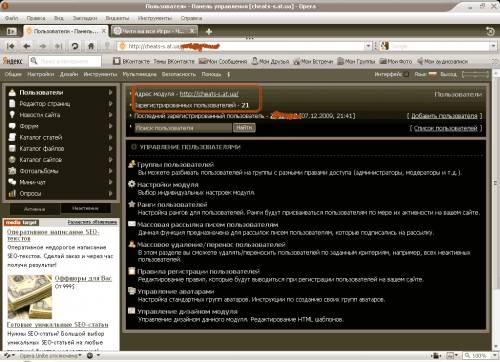Add a new tab with plus icon
The width and height of the screenshot is (500, 362).
tap(209, 32)
